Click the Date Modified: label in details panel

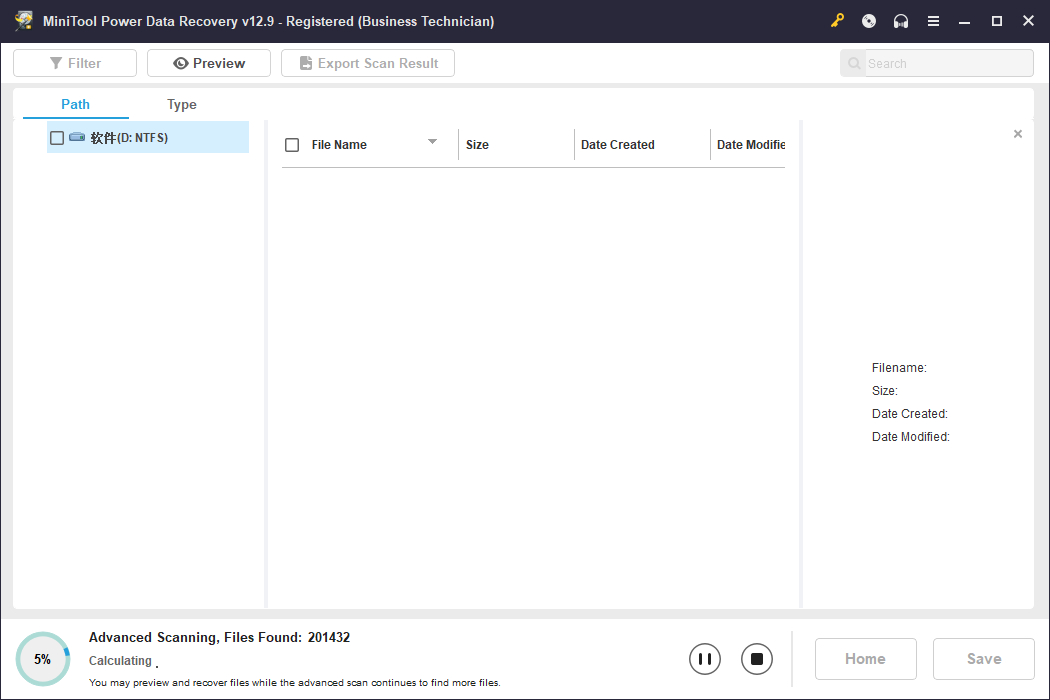910,437
